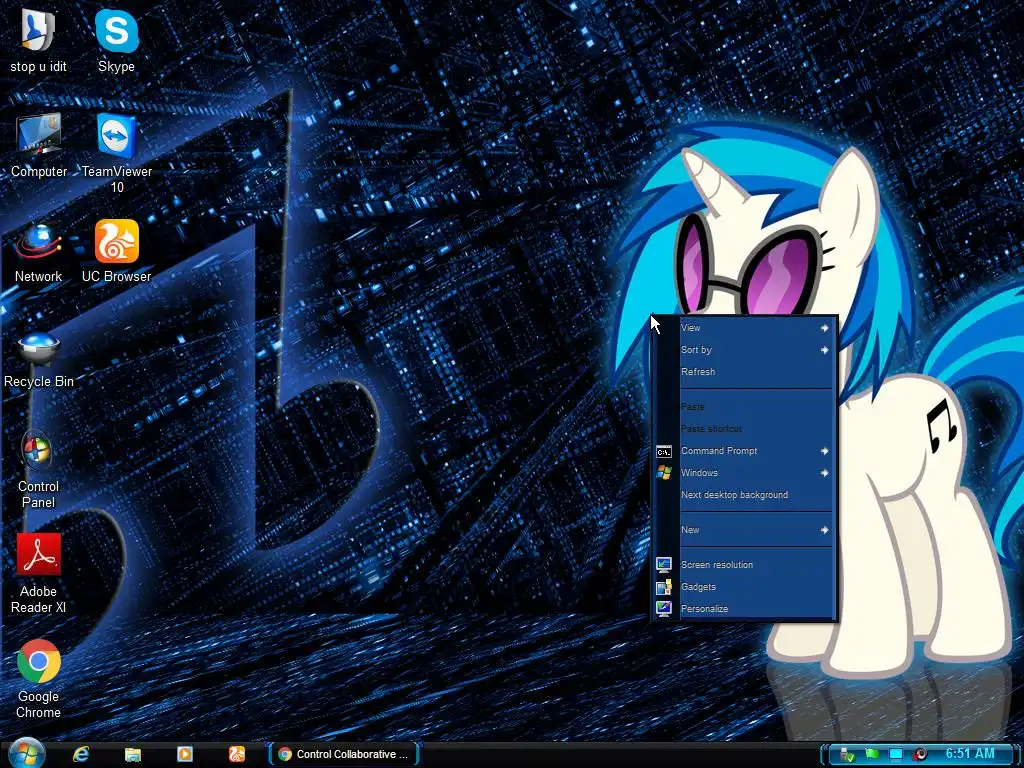
Task: Open the 'stop u idit' desktop icon
Action: click(x=38, y=39)
